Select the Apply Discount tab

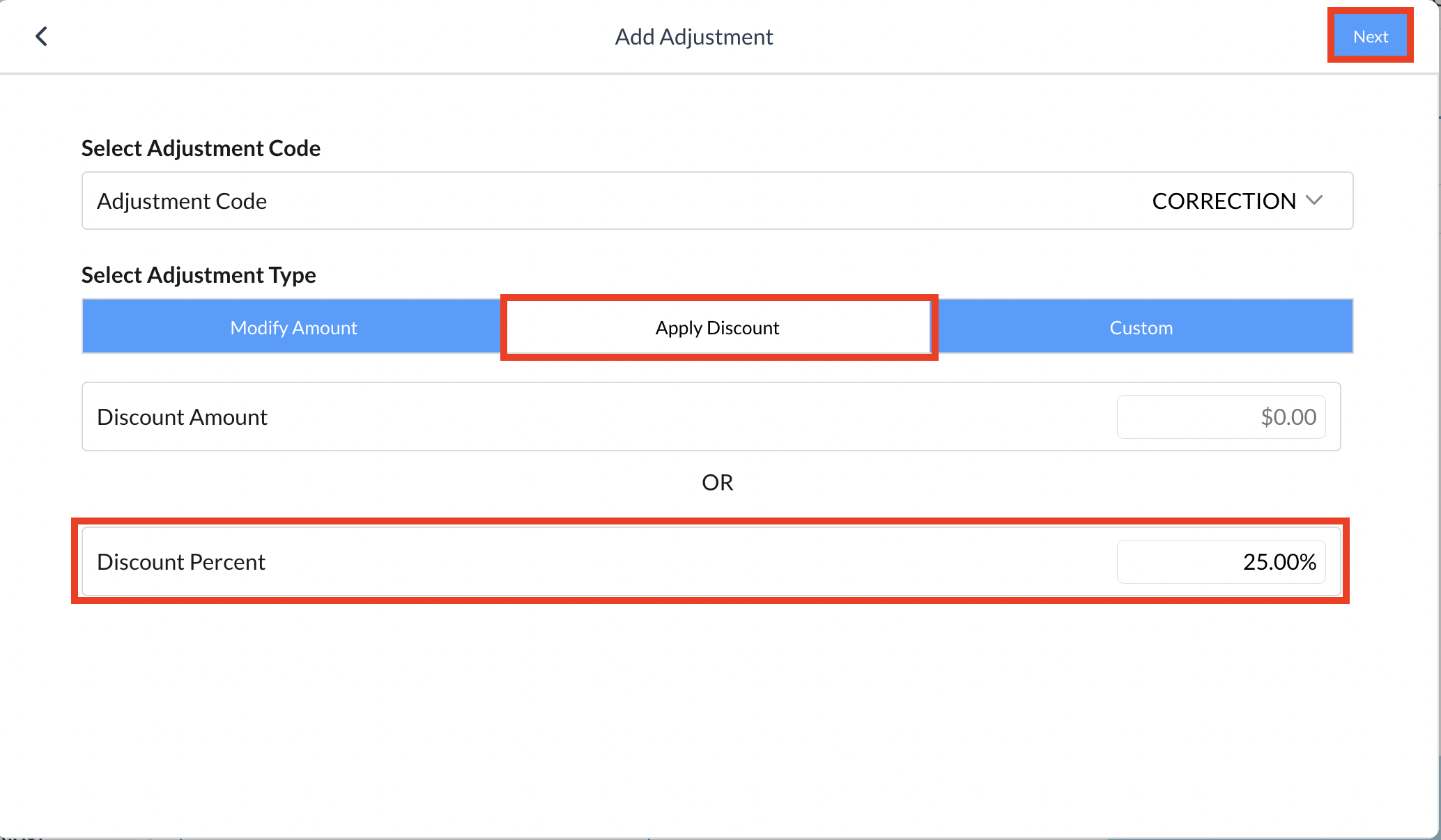pyautogui.click(x=718, y=327)
